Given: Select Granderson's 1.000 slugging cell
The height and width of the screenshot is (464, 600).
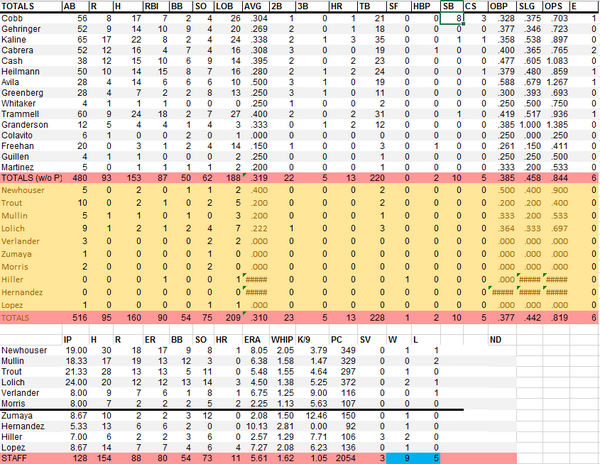Looking at the screenshot, I should (530, 125).
